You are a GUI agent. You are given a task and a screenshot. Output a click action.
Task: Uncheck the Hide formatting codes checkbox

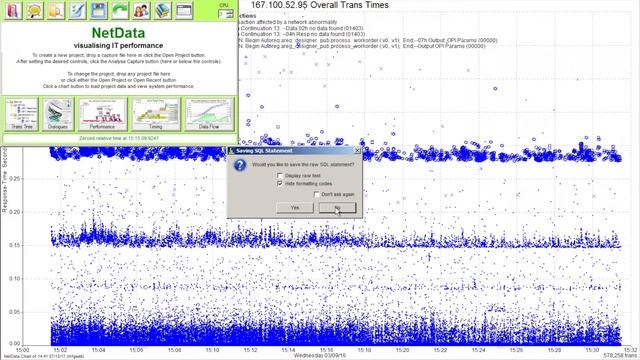point(280,184)
